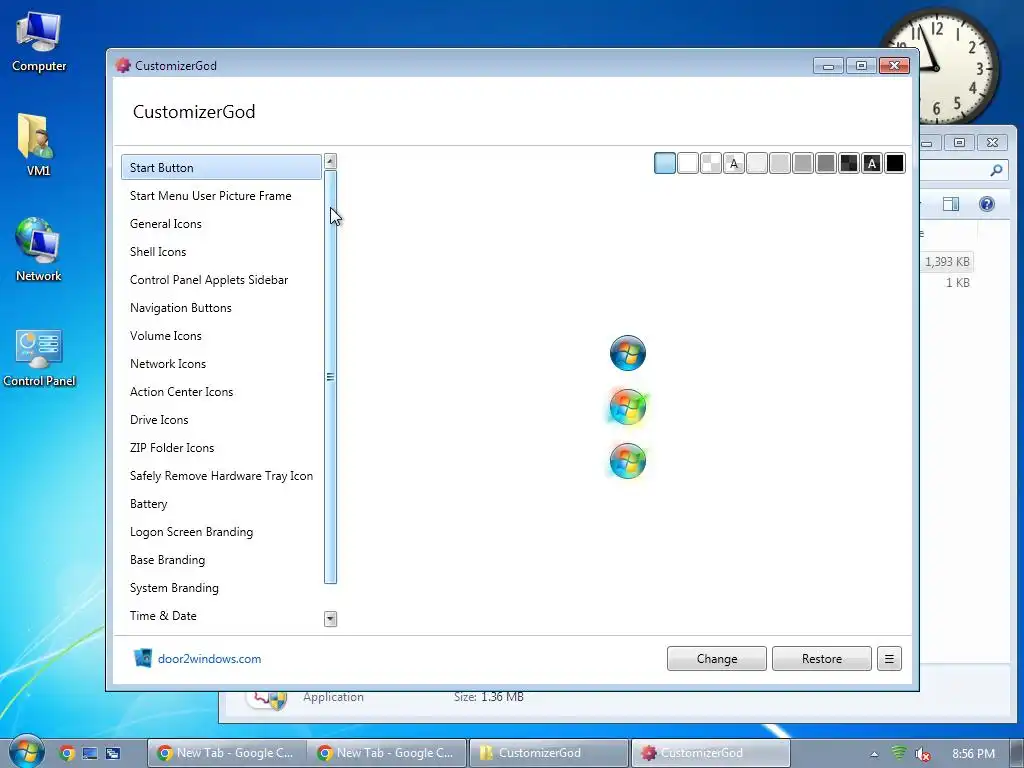Click the Change button

point(716,659)
